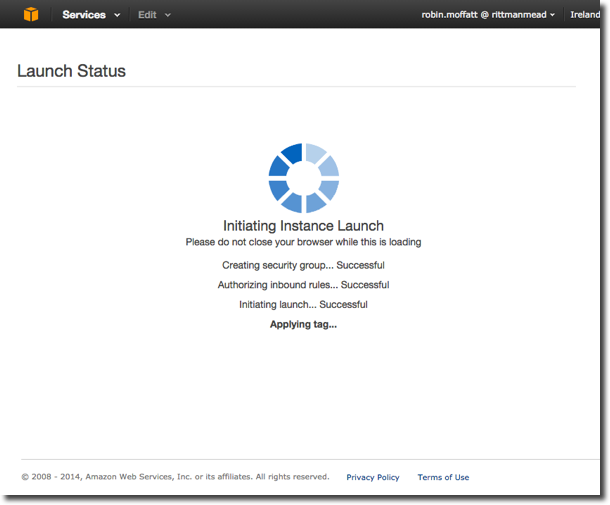Screen dimensions: 610x505
Task: Click the darkest blue spinner segment
Action: click(x=292, y=153)
